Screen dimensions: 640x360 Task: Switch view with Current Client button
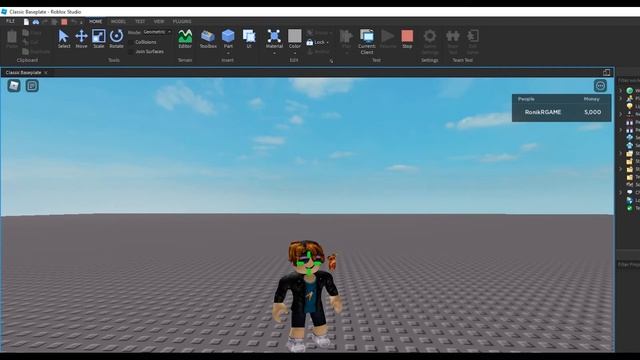(x=367, y=41)
